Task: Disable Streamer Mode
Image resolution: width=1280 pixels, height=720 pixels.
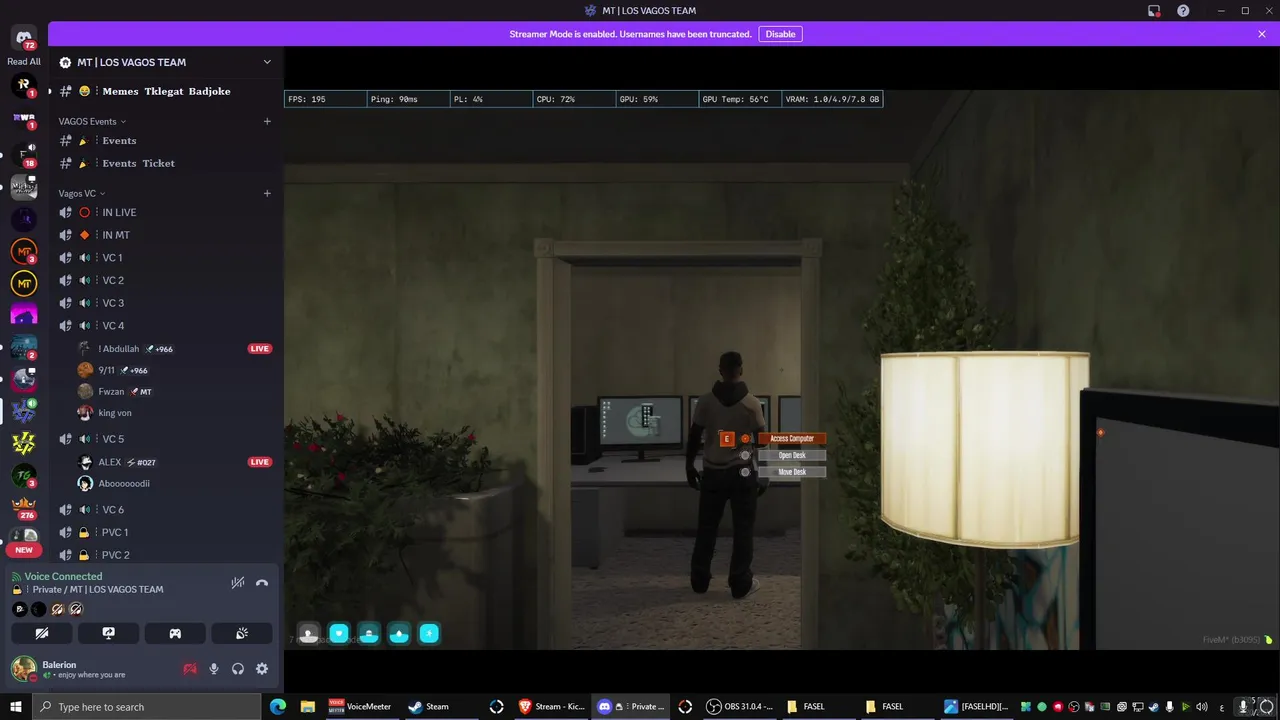Action: [780, 34]
